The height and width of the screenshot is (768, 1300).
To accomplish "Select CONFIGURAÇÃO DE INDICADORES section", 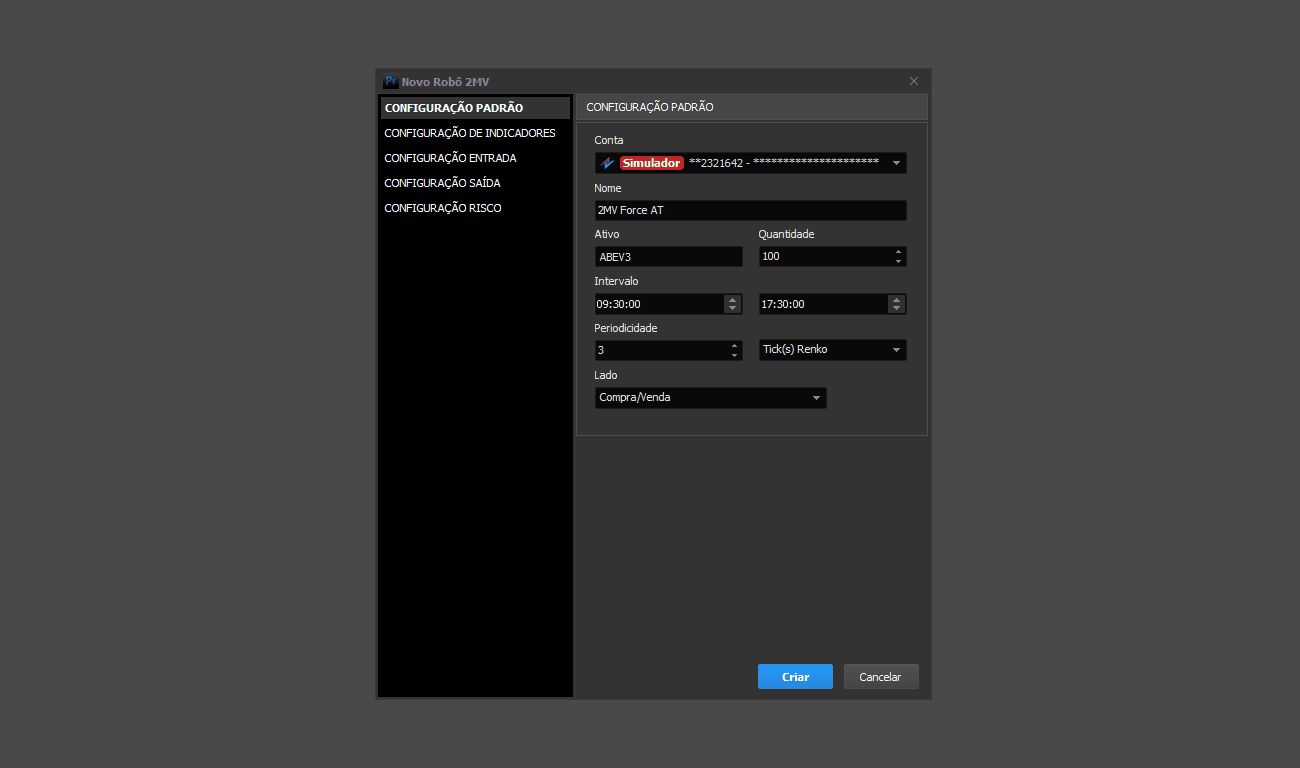I will click(x=470, y=133).
